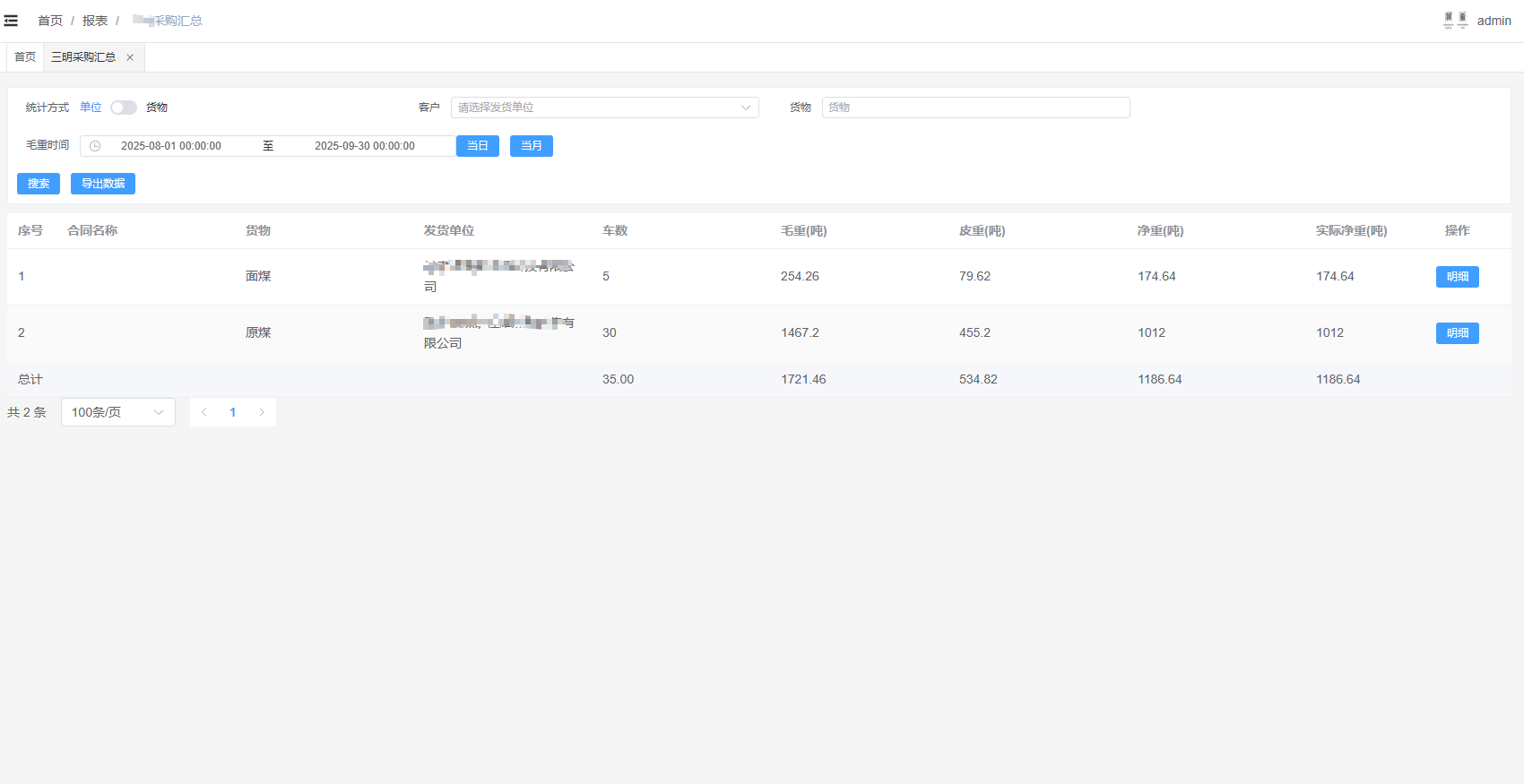Toggle statistics mode between 单位 and 货物

pos(124,108)
